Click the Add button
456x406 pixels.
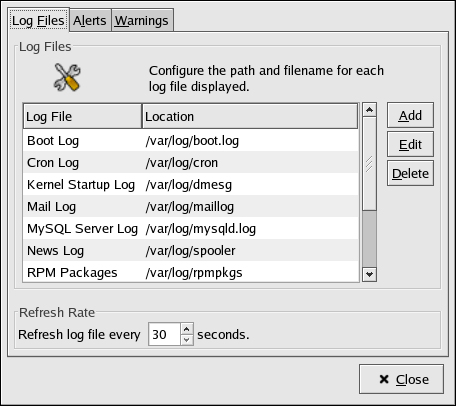tap(410, 115)
